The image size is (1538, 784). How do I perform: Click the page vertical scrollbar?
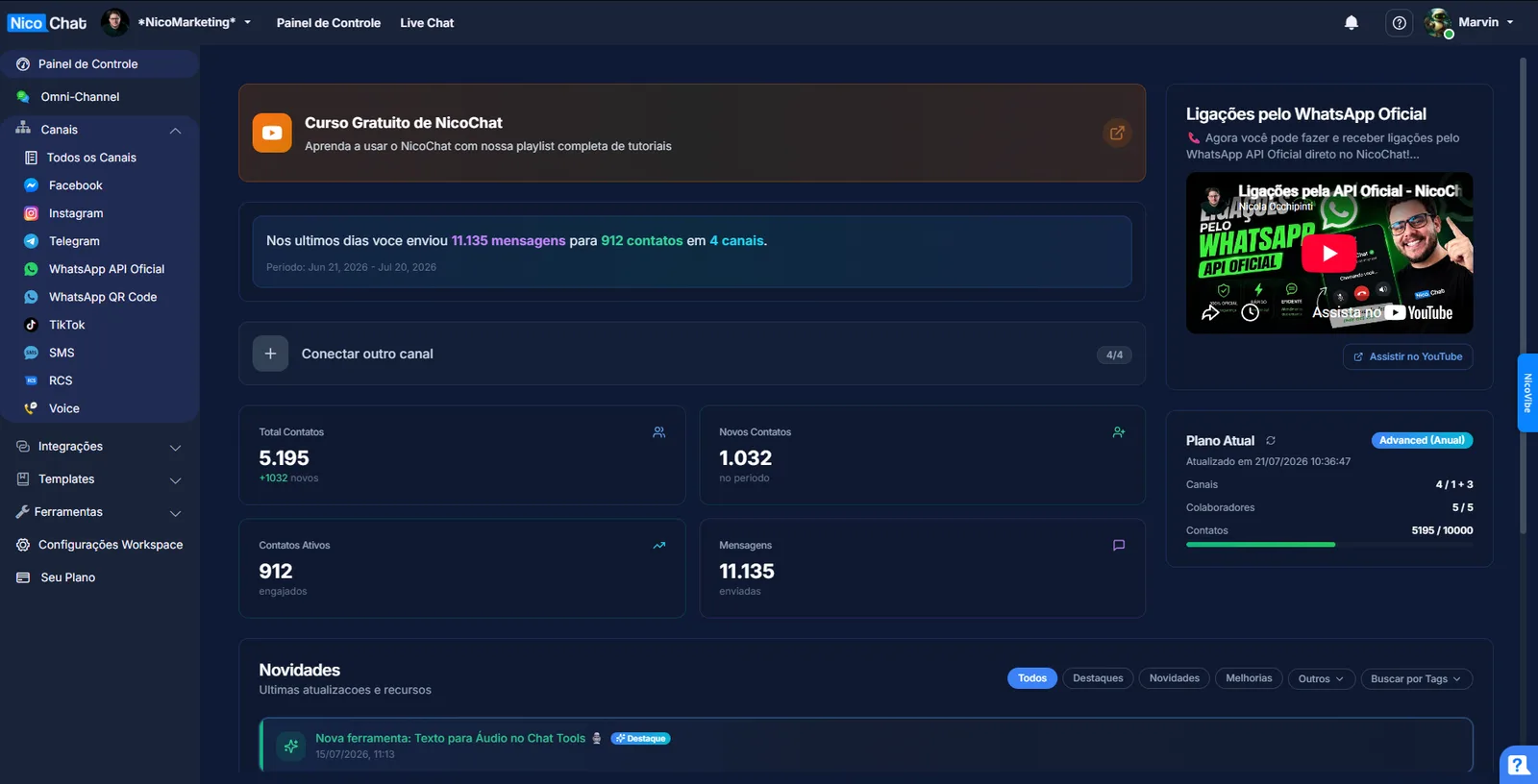(x=1523, y=296)
